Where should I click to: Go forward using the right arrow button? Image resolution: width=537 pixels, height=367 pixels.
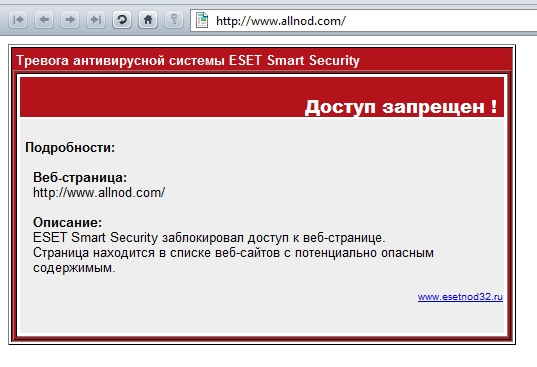70,20
